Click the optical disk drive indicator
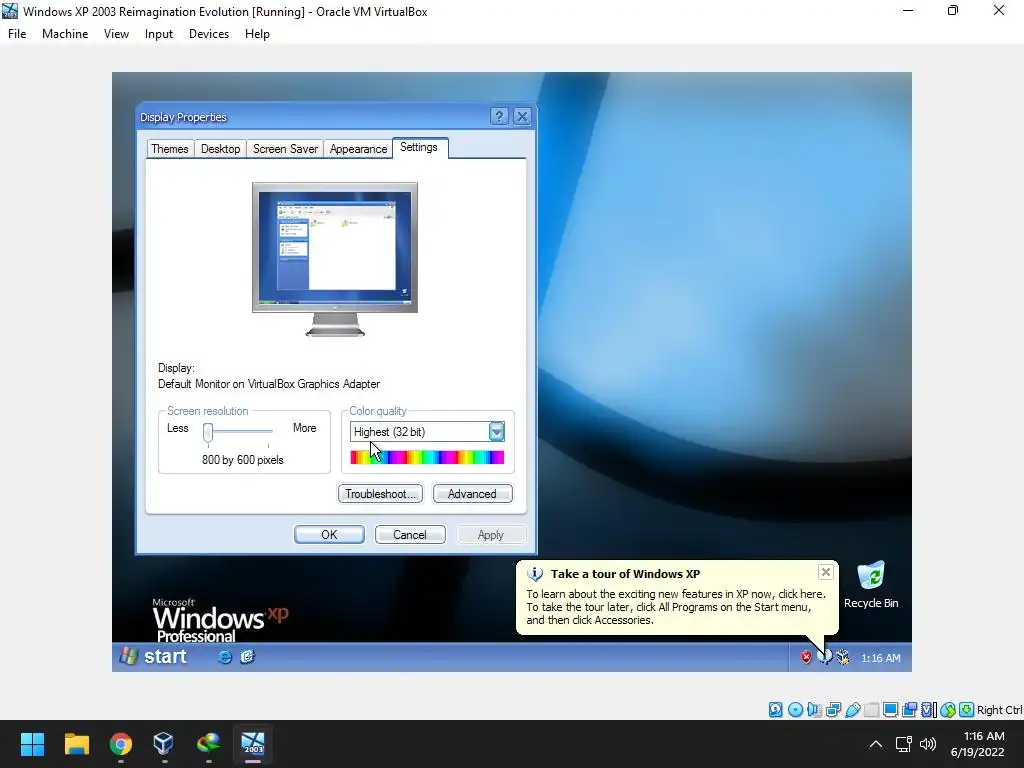The image size is (1024, 768). (795, 710)
